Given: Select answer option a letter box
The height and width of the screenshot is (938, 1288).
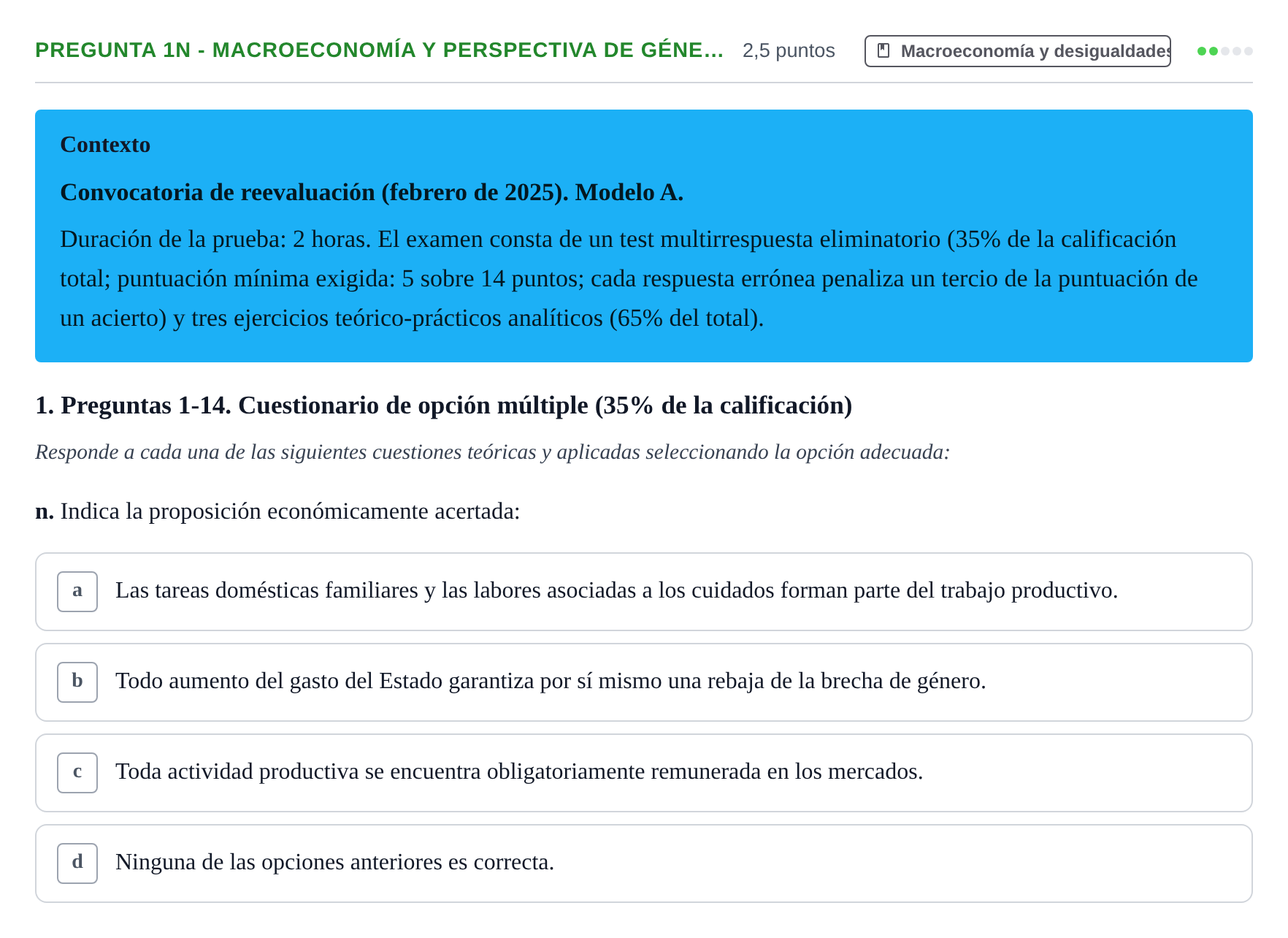Looking at the screenshot, I should (x=77, y=592).
